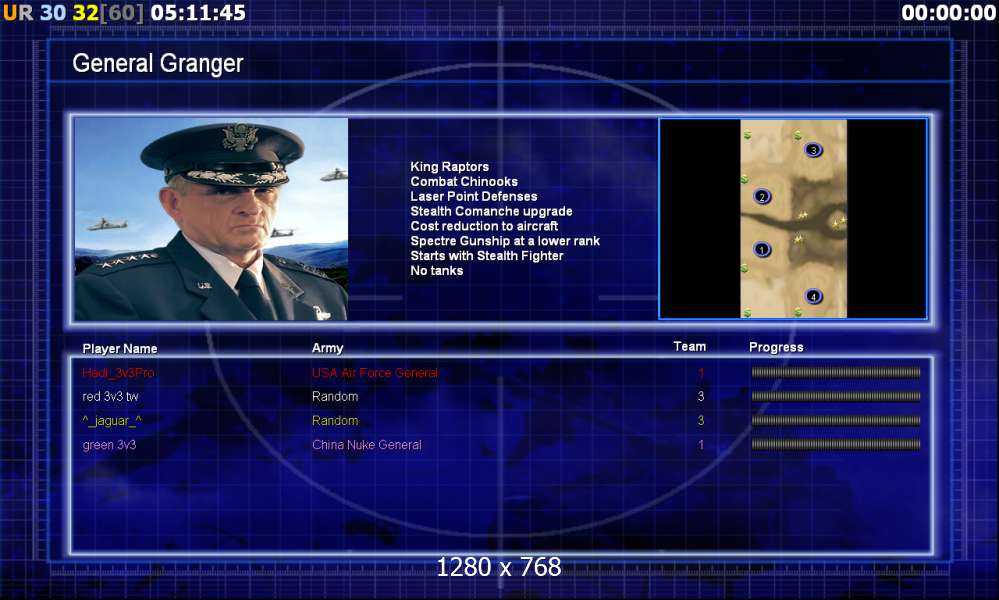Click green 3v3's loading progress bar
This screenshot has width=999, height=600.
click(836, 445)
